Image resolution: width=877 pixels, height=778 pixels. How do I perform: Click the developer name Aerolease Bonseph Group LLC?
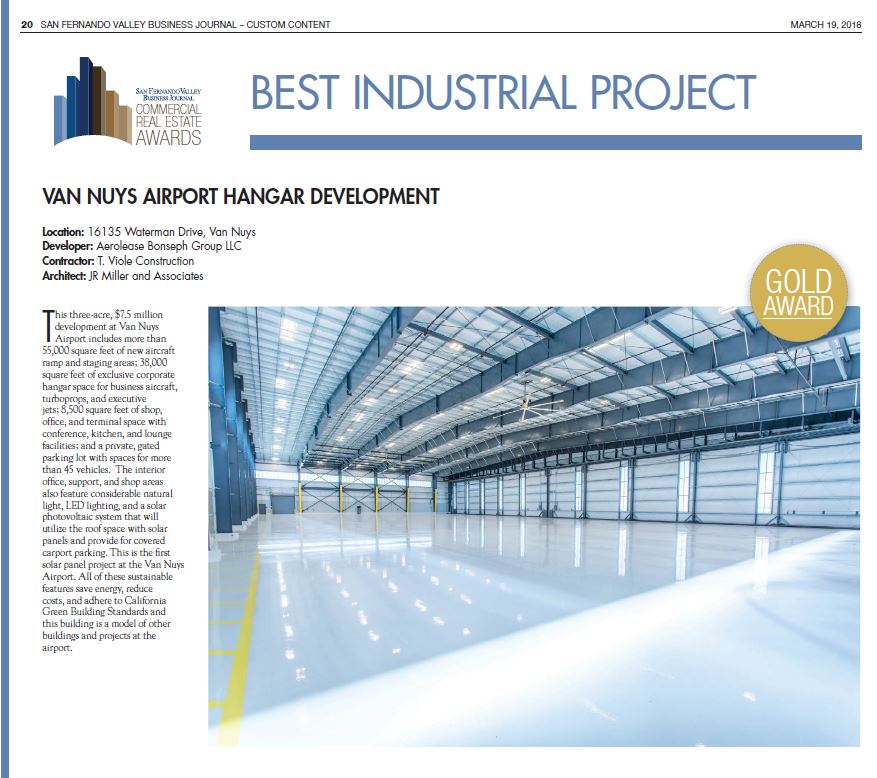[168, 246]
